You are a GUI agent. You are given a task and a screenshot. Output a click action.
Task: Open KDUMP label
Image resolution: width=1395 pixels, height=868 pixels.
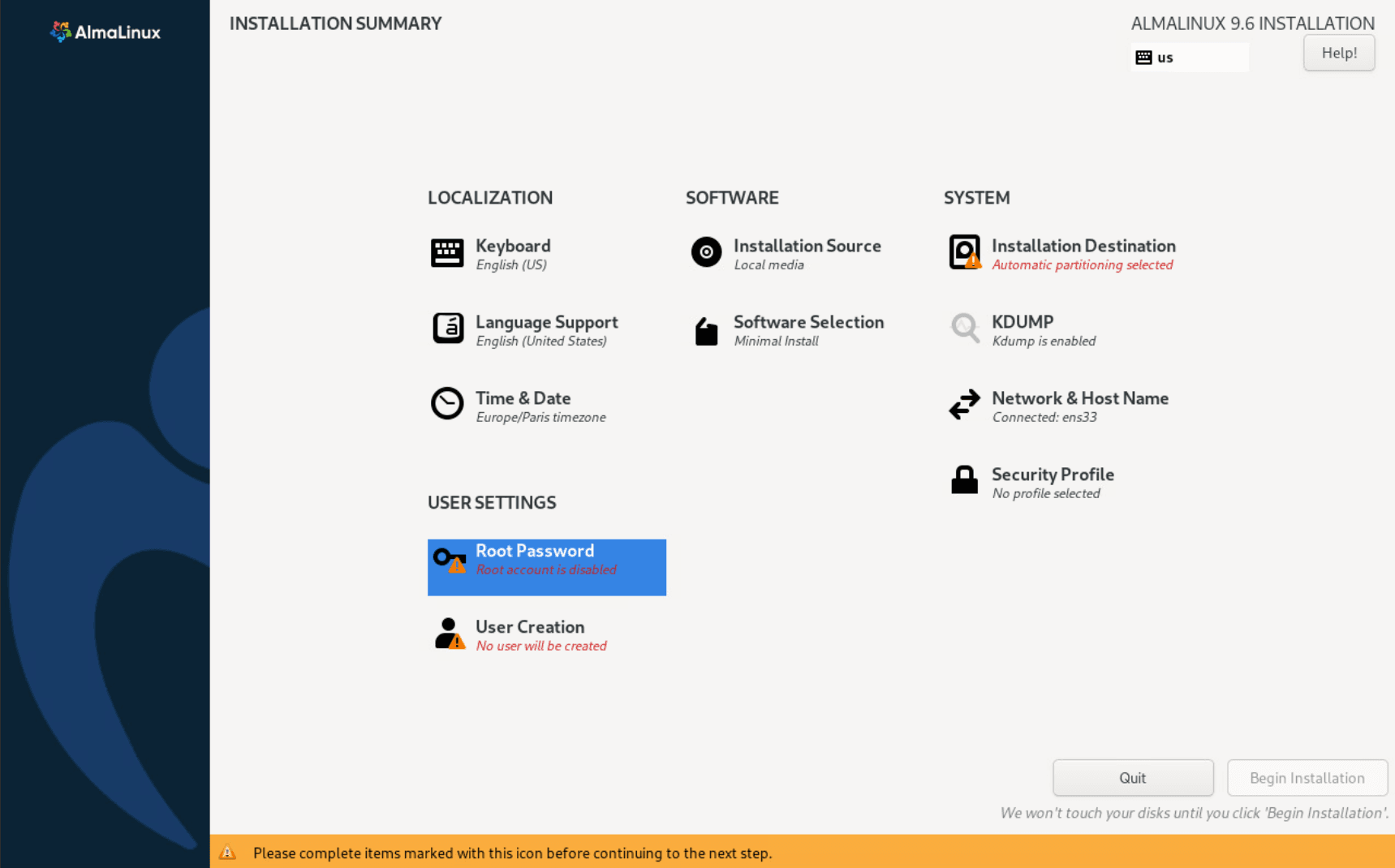pos(1023,322)
